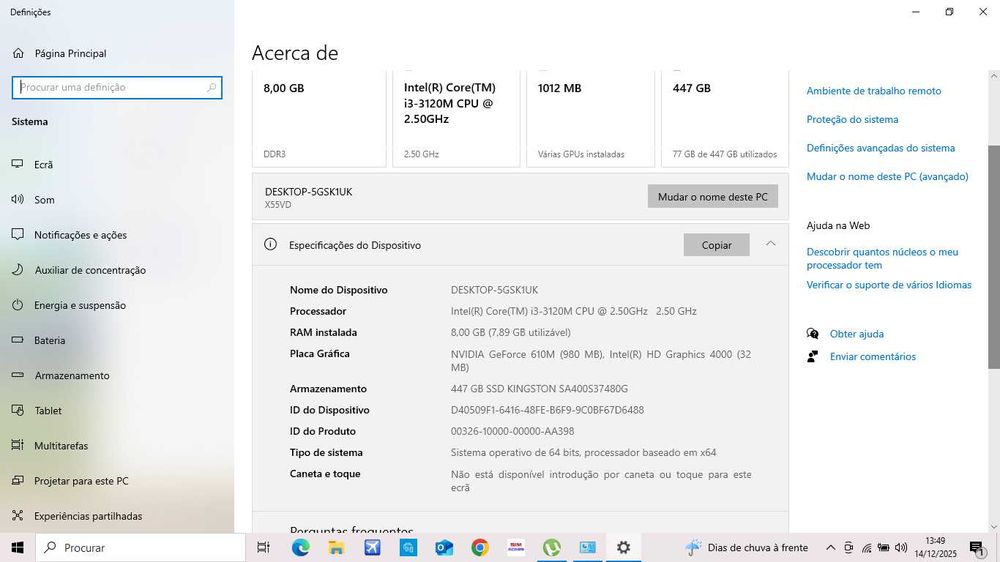1000x562 pixels.
Task: Open Proteção do sistema link
Action: click(852, 119)
